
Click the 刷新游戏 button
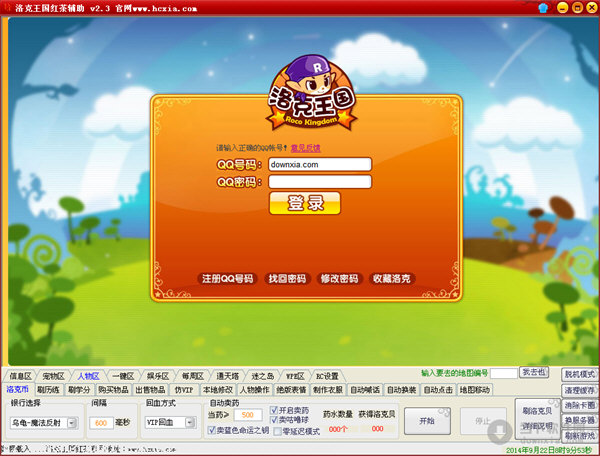tap(580, 435)
